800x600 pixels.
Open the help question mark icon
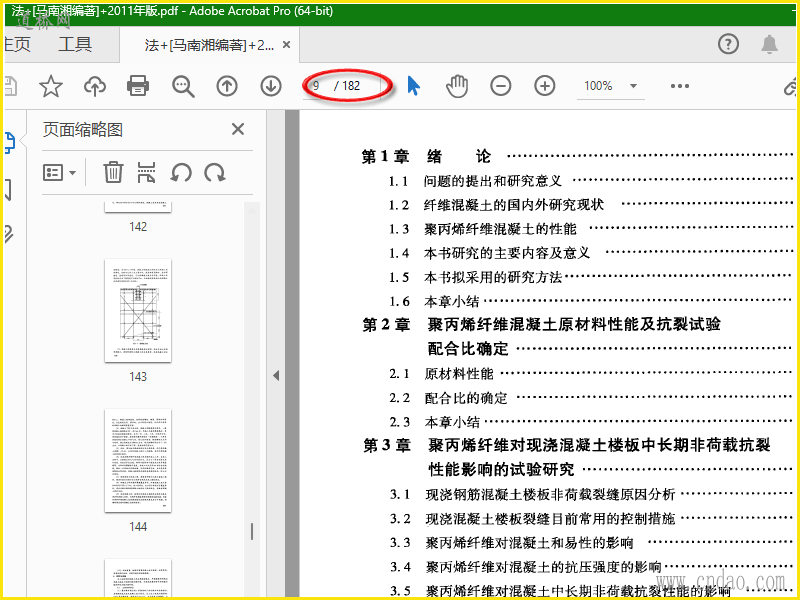(728, 44)
